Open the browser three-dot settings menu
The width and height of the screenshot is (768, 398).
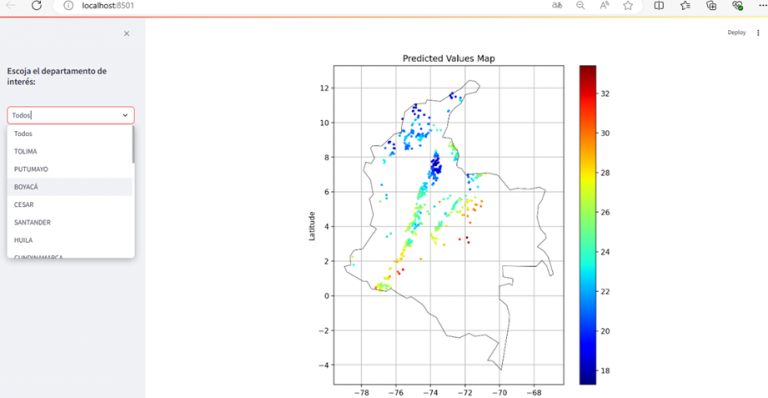(762, 5)
